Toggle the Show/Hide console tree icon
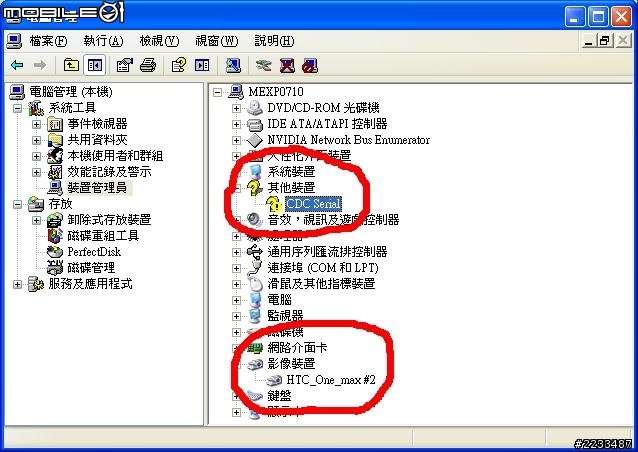 pyautogui.click(x=95, y=65)
